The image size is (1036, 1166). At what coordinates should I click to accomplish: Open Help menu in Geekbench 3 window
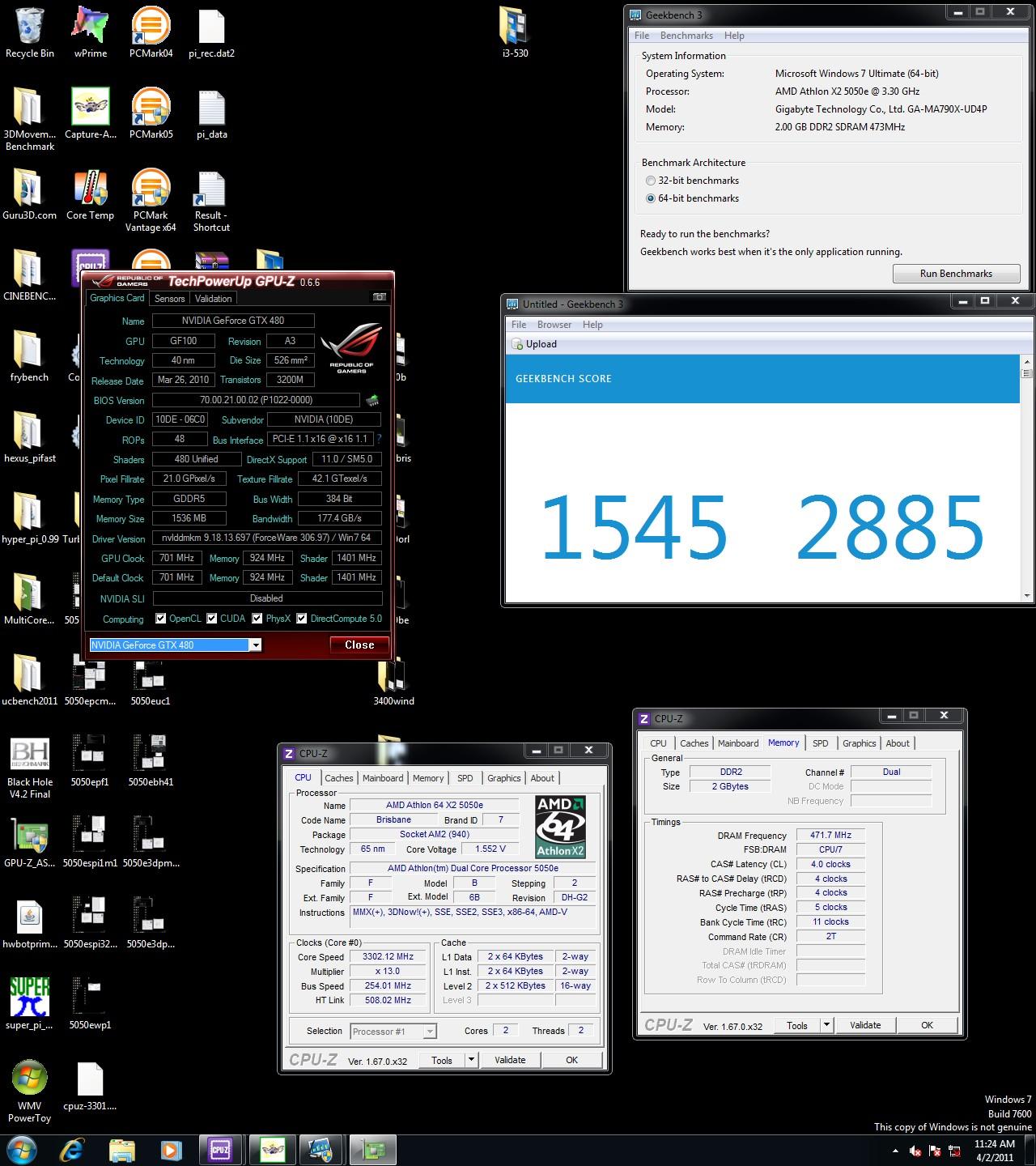point(734,36)
